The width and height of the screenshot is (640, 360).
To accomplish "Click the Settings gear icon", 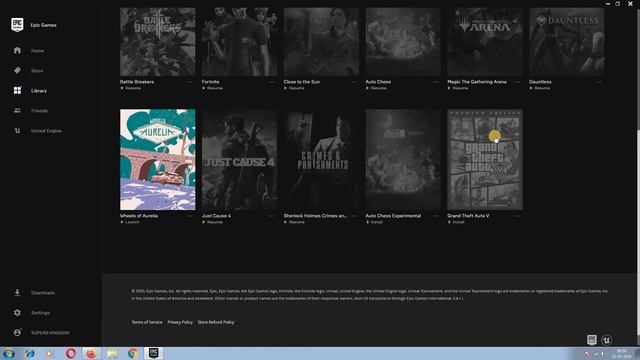I will point(17,313).
